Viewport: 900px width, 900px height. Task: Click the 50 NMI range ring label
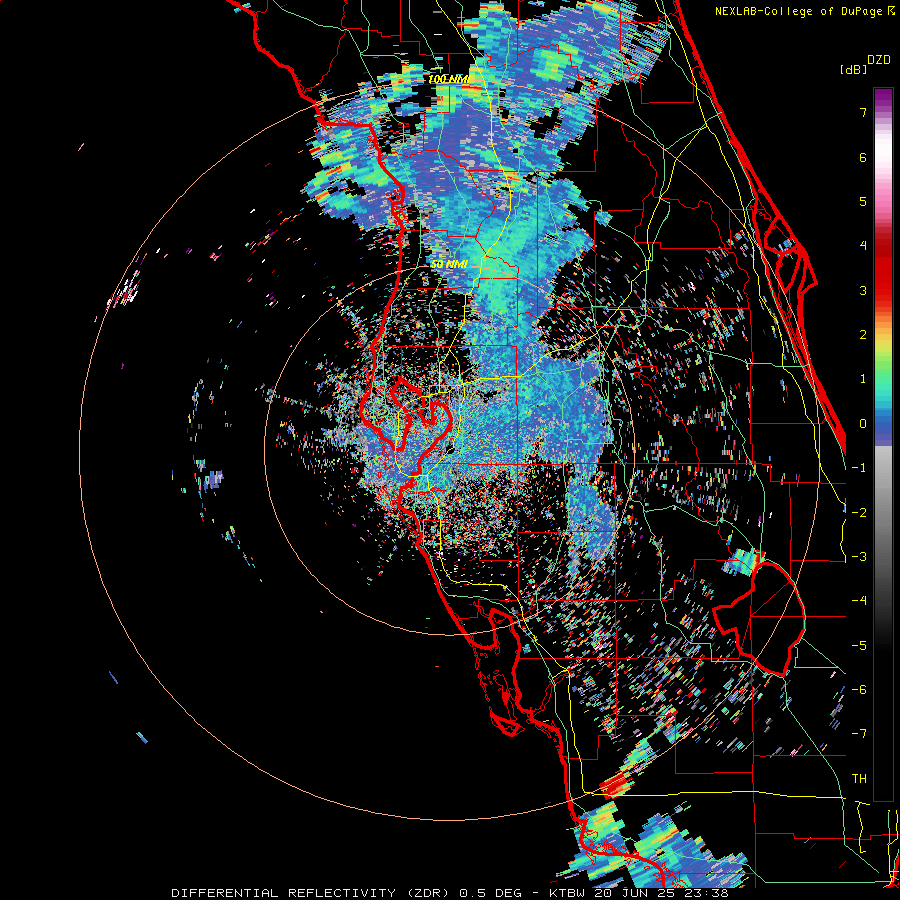click(x=449, y=265)
